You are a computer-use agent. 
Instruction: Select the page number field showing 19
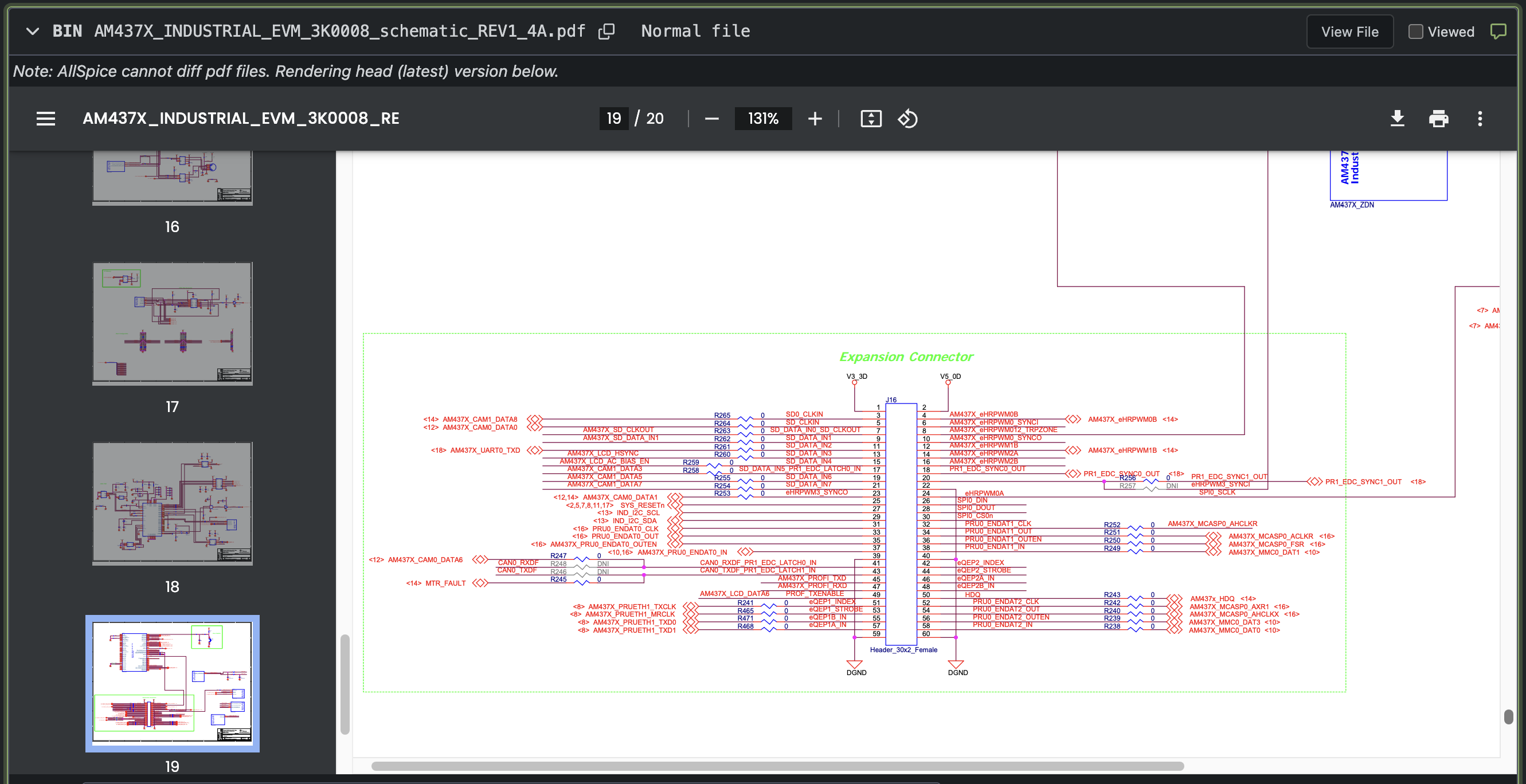coord(613,119)
